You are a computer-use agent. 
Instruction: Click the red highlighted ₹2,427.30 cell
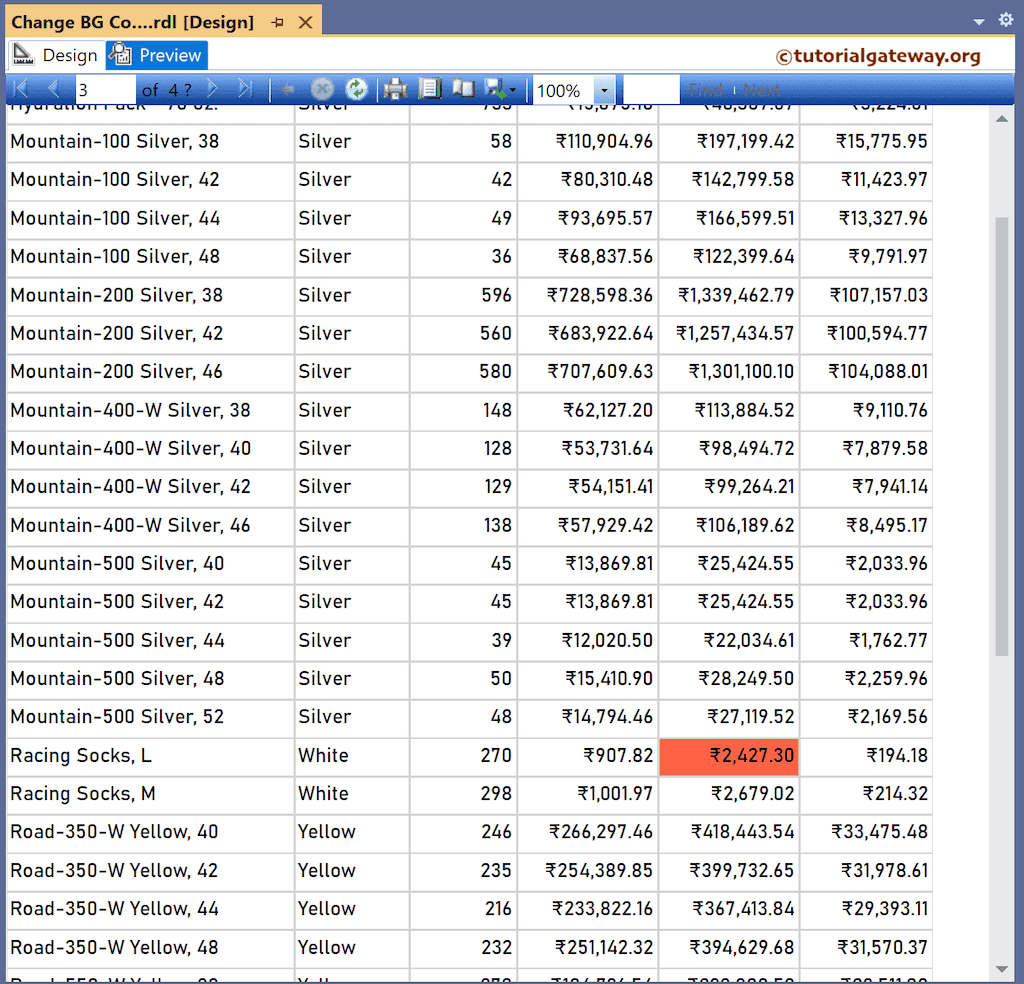point(729,756)
